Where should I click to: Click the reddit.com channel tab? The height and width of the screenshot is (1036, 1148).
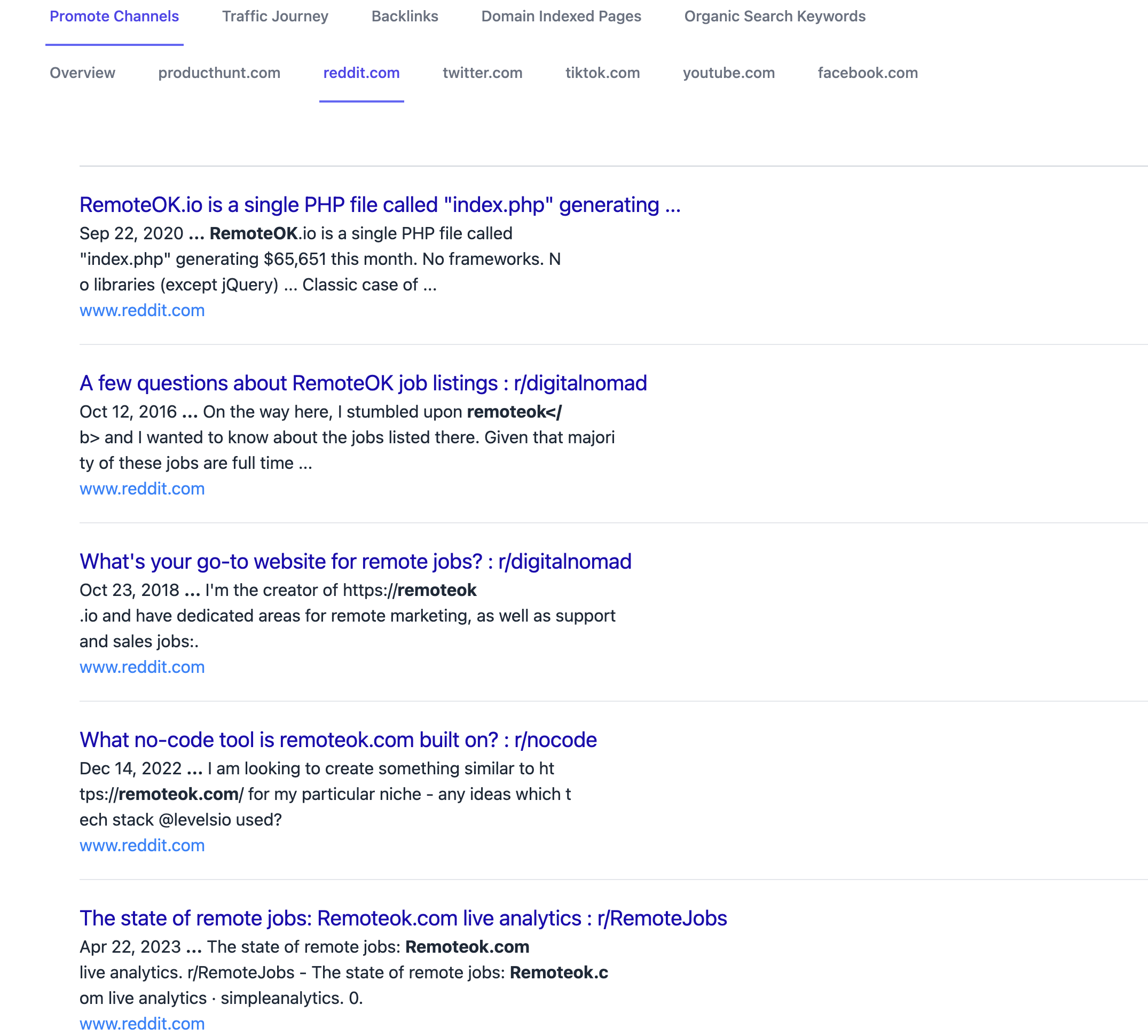(361, 73)
